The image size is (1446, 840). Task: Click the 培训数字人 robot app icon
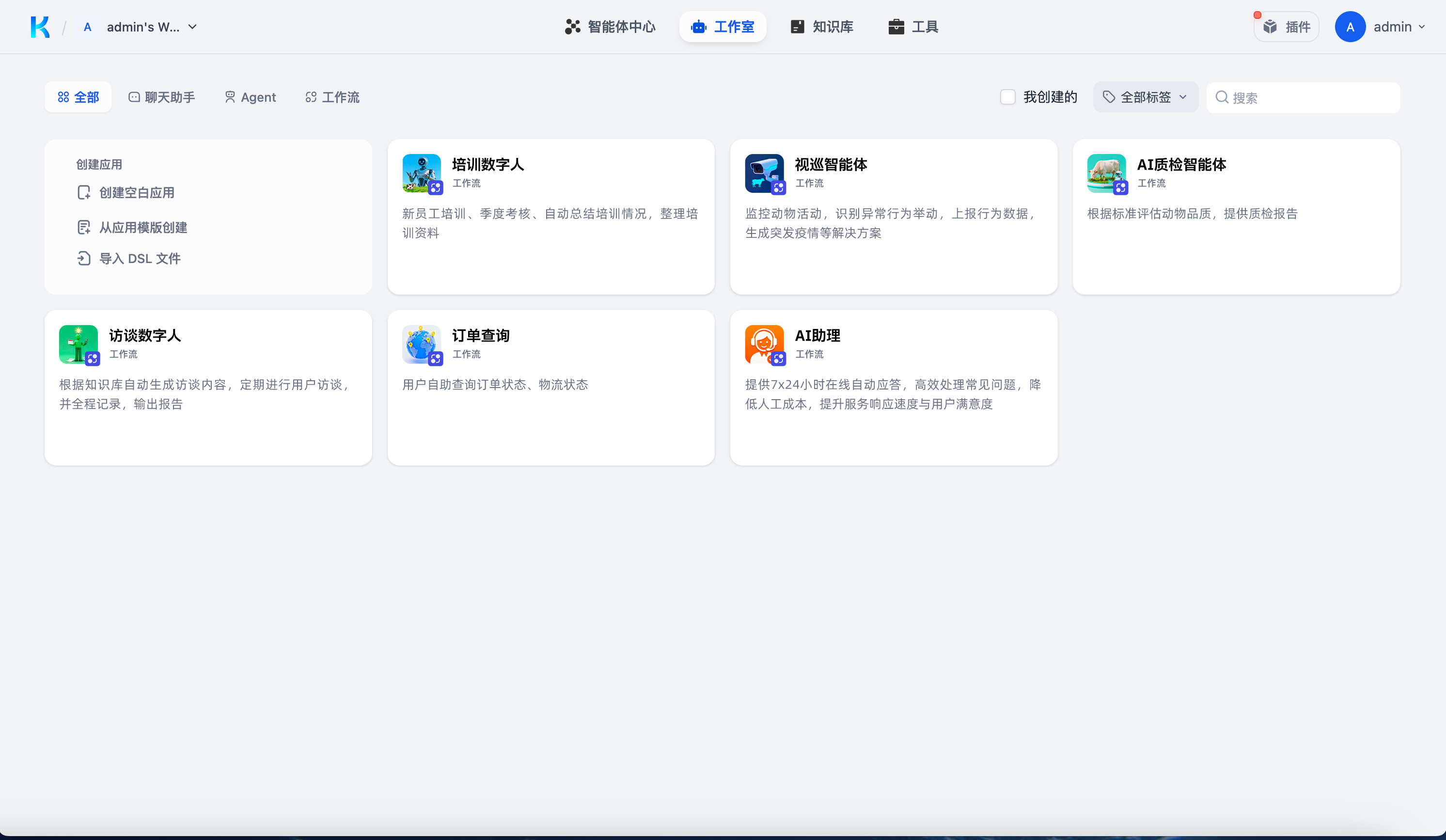coord(421,173)
